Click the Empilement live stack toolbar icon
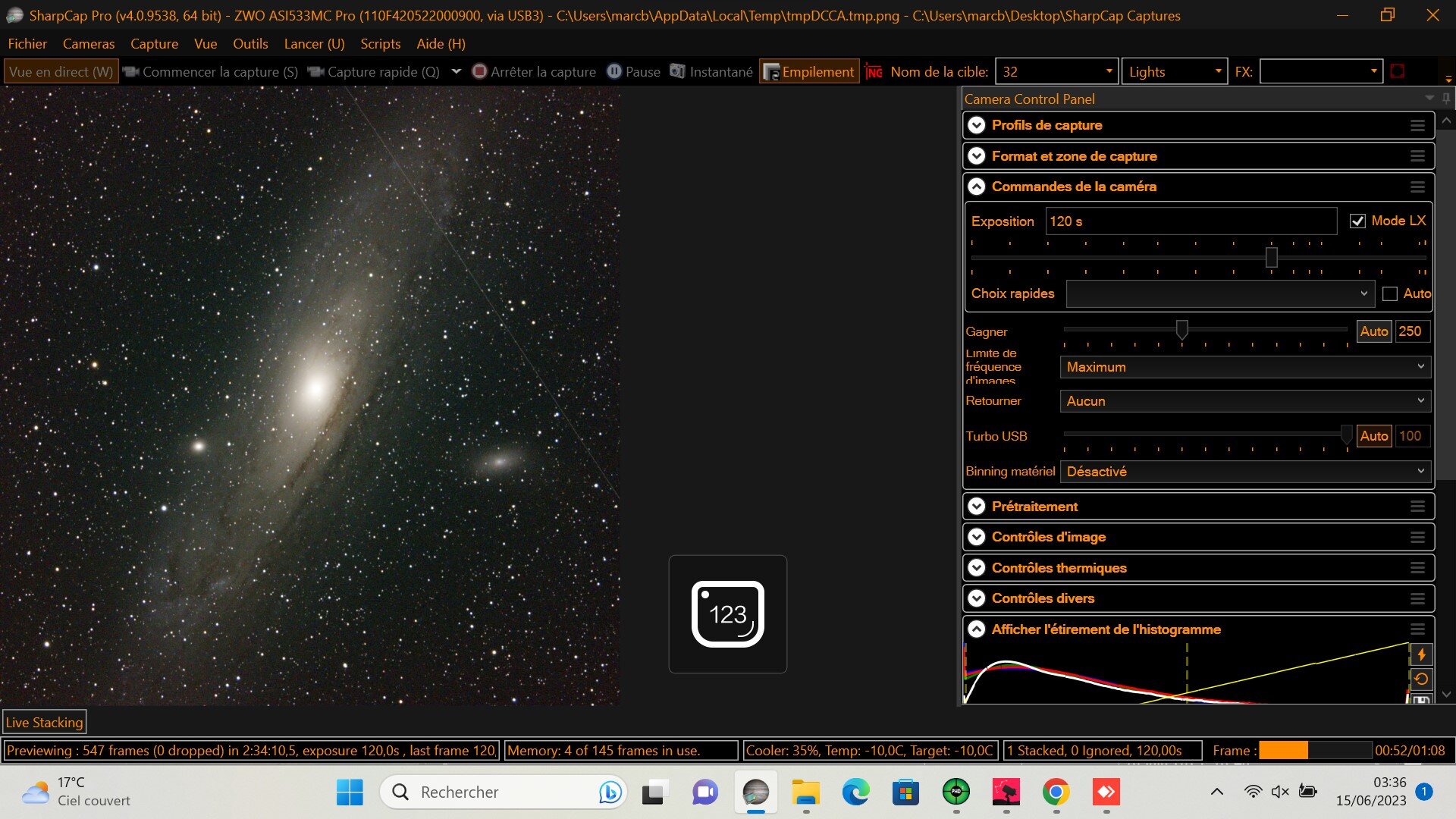This screenshot has height=819, width=1456. (x=771, y=72)
